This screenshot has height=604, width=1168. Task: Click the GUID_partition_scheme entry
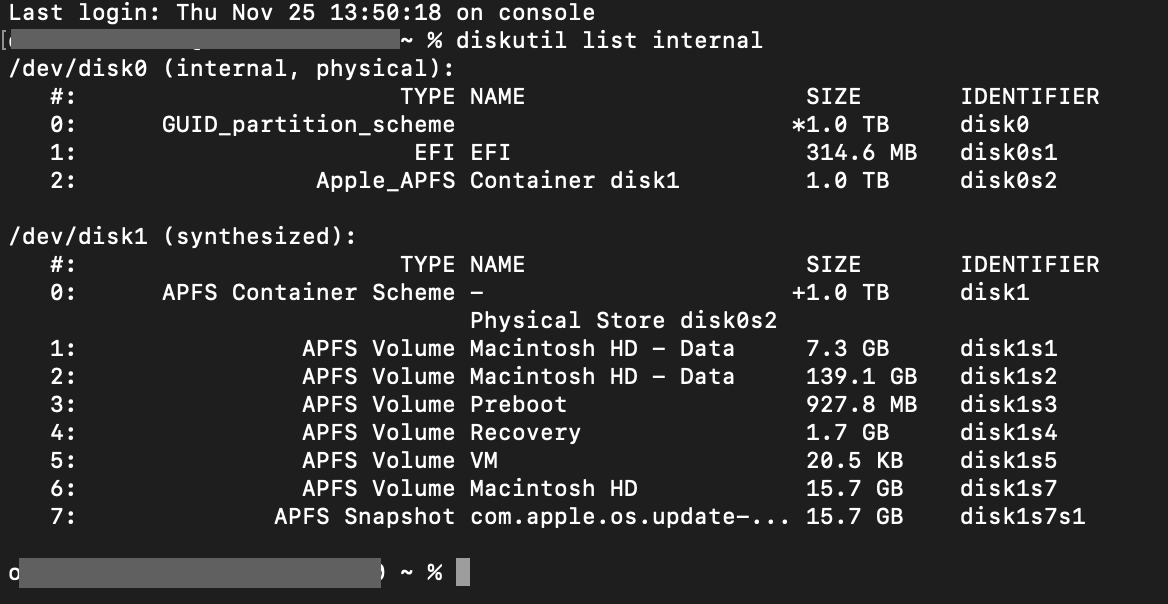coord(308,125)
